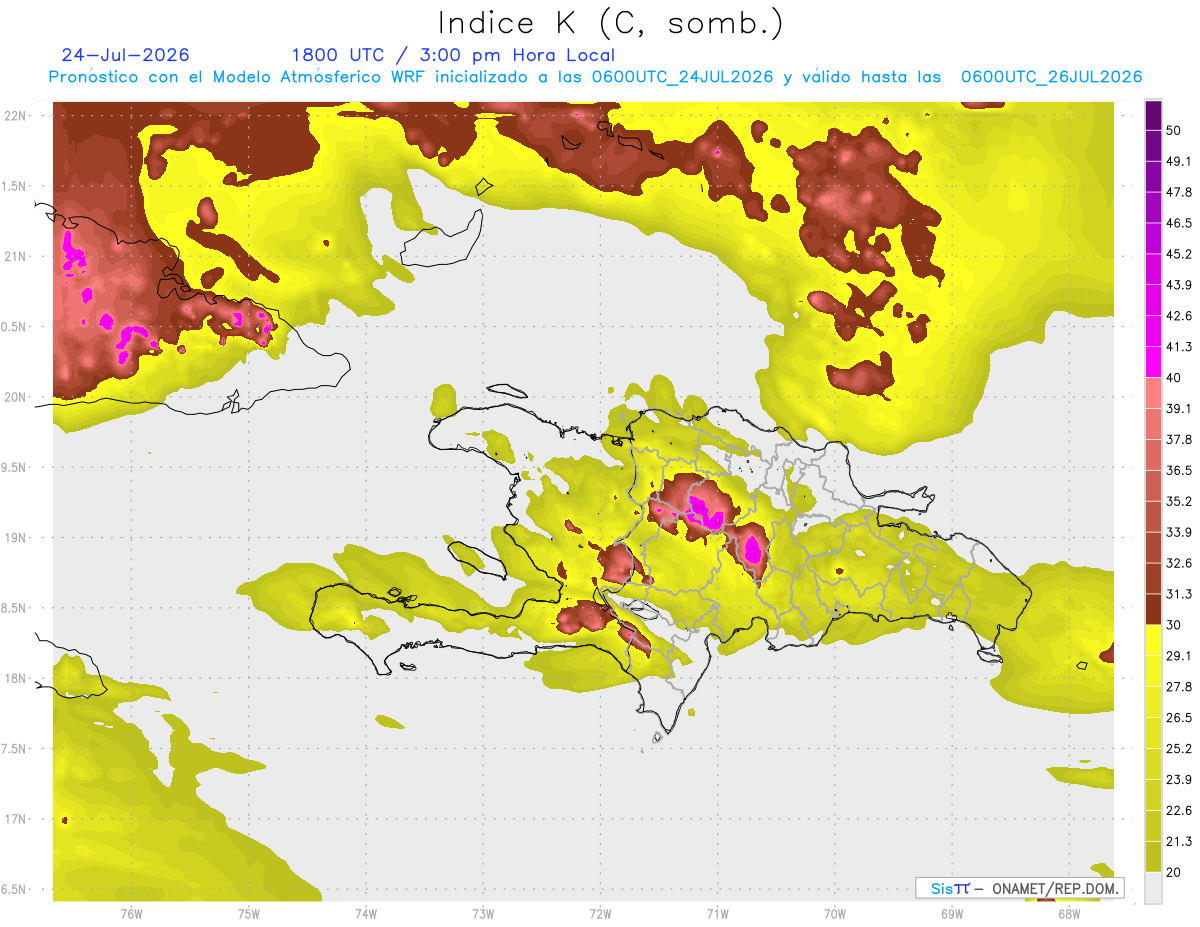
Task: Click the latitude label "21N"
Action: [16, 256]
